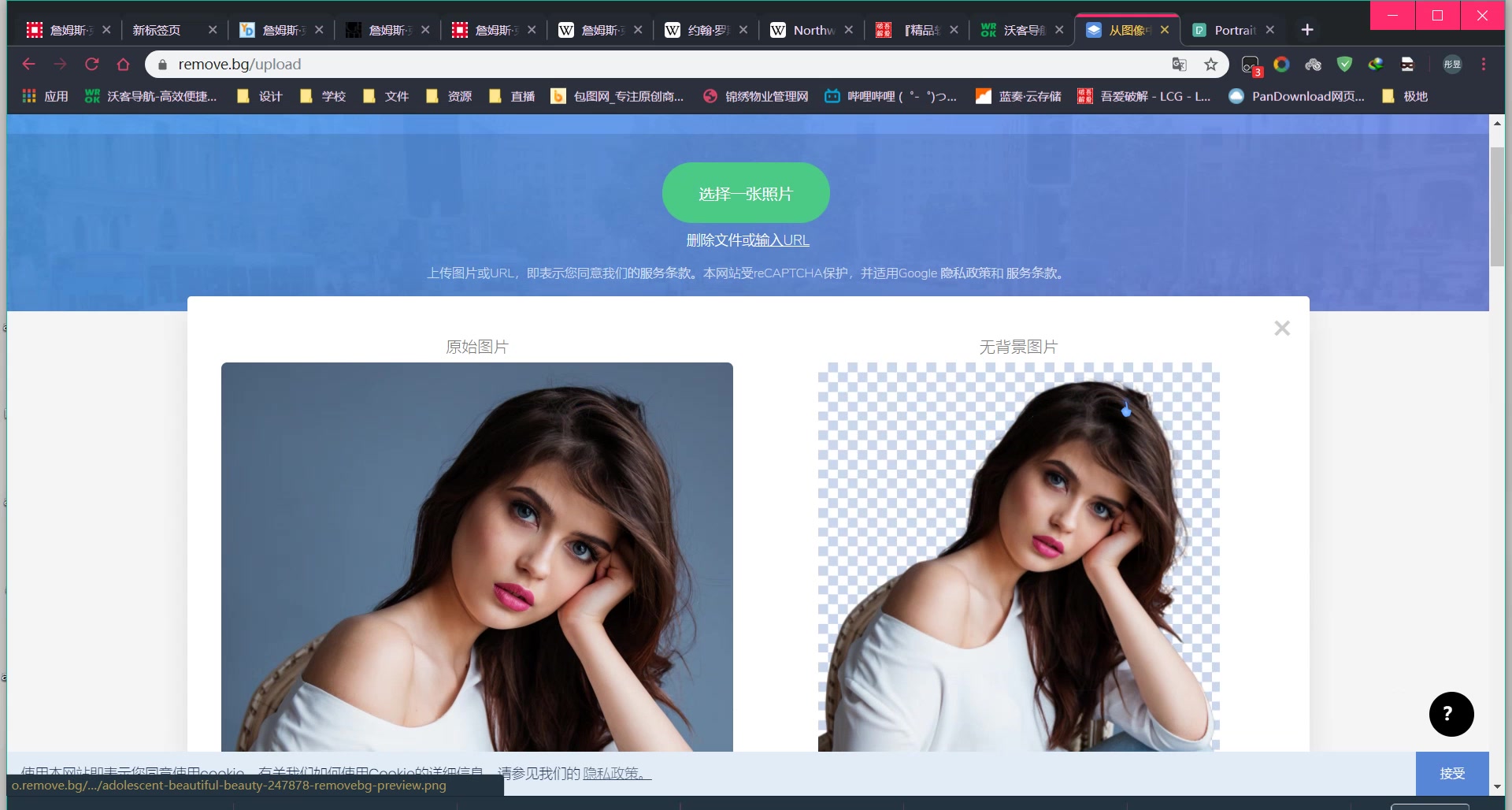Click the scrollbar down arrow
The image size is (1512, 810).
pyautogui.click(x=1497, y=786)
